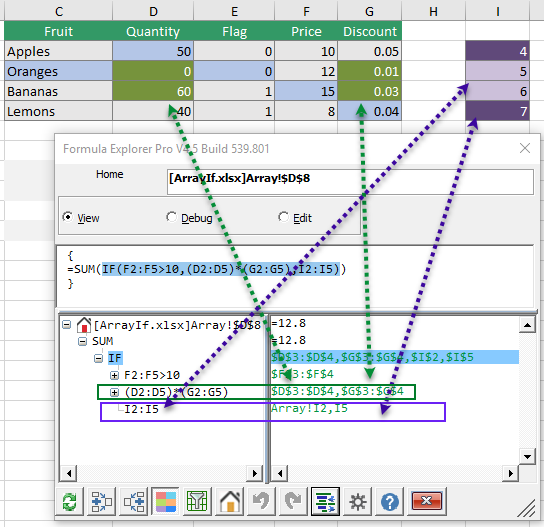Select the Debug radio button

[171, 217]
